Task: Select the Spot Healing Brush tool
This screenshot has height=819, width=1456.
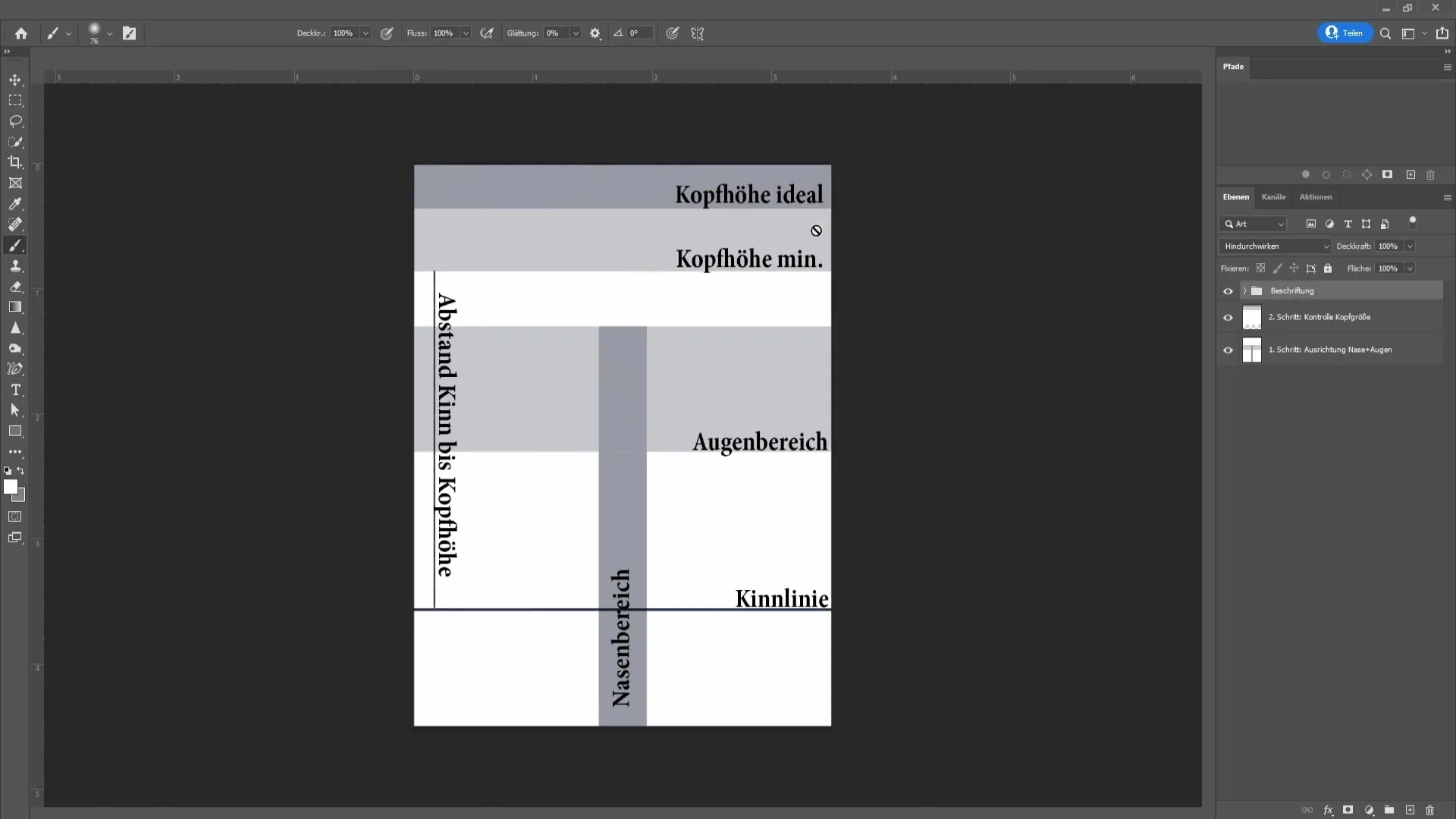Action: pos(15,224)
